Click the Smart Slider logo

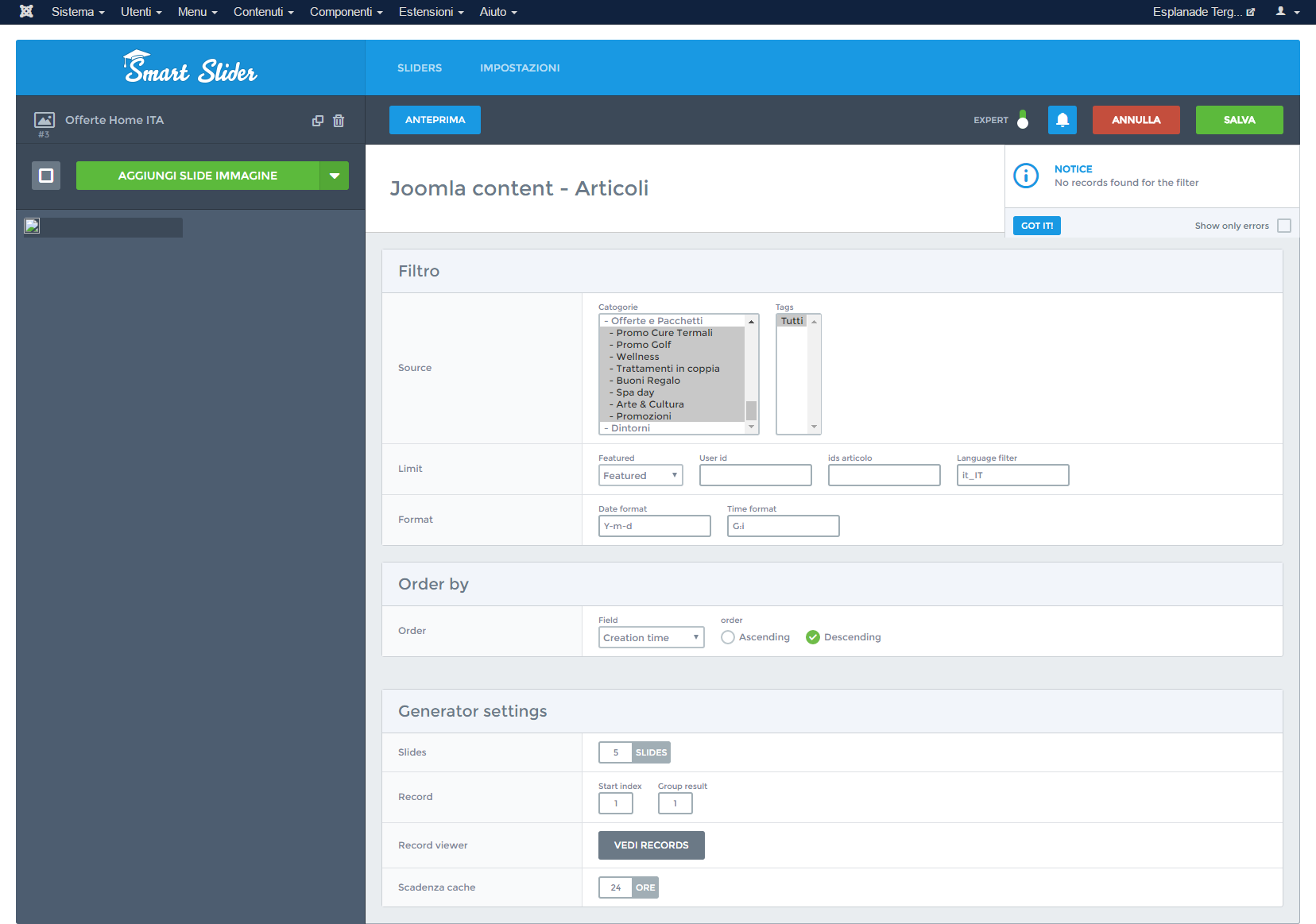[x=191, y=68]
